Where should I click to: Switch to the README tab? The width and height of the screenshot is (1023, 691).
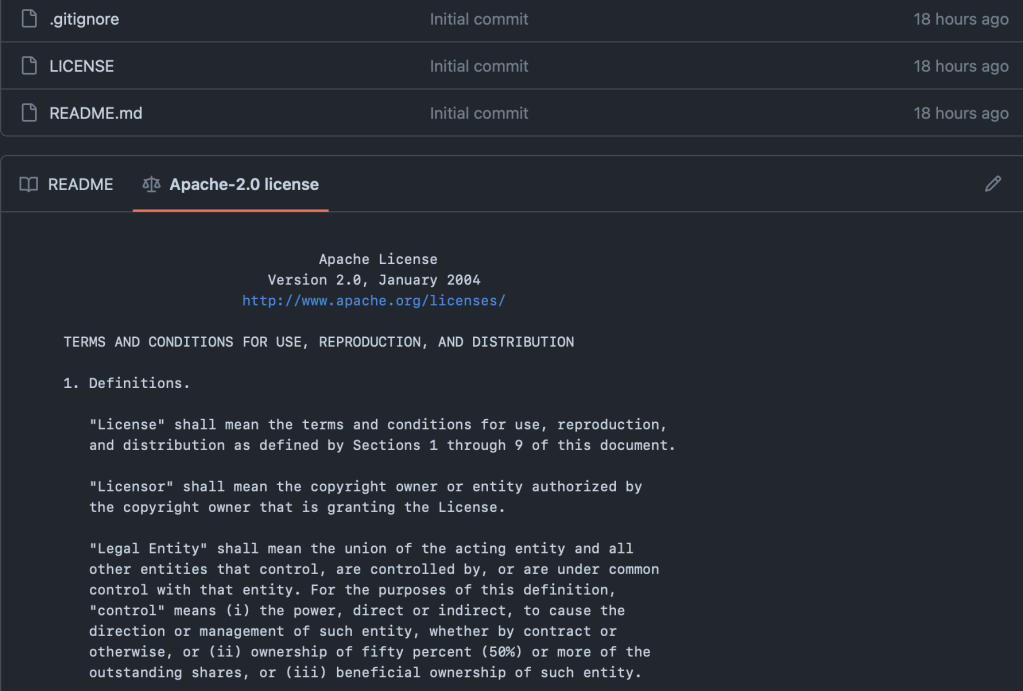click(77, 184)
